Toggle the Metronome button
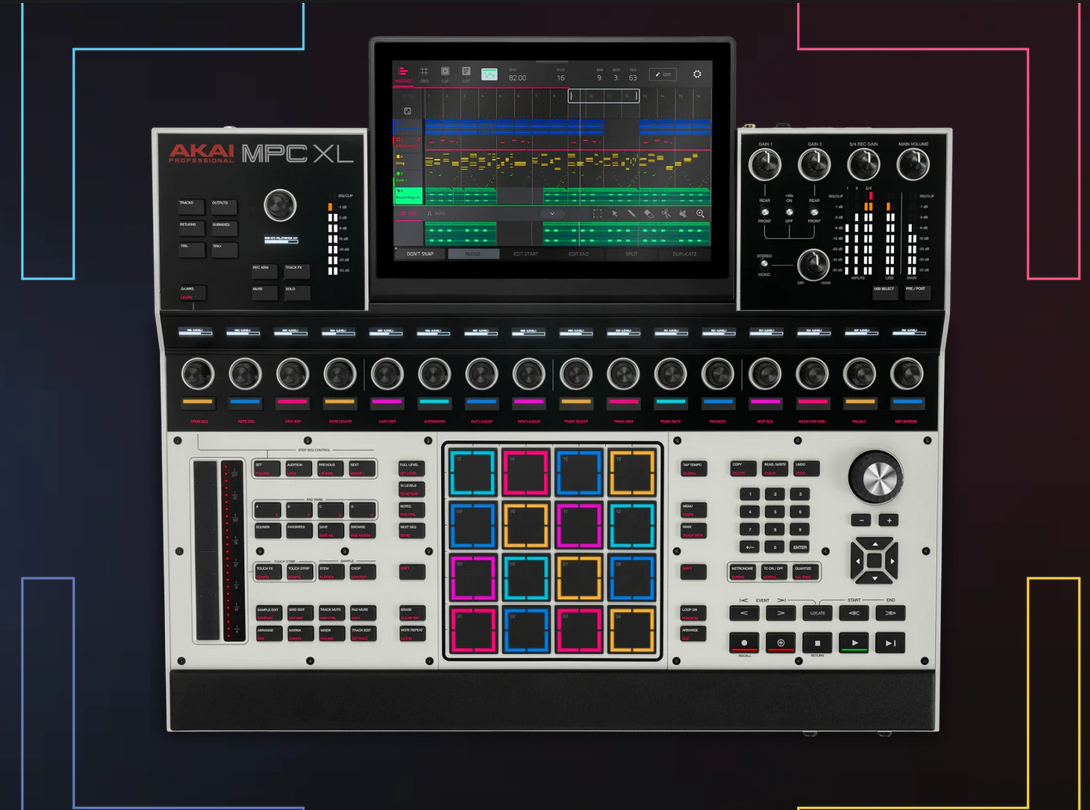1090x810 pixels. [x=743, y=572]
